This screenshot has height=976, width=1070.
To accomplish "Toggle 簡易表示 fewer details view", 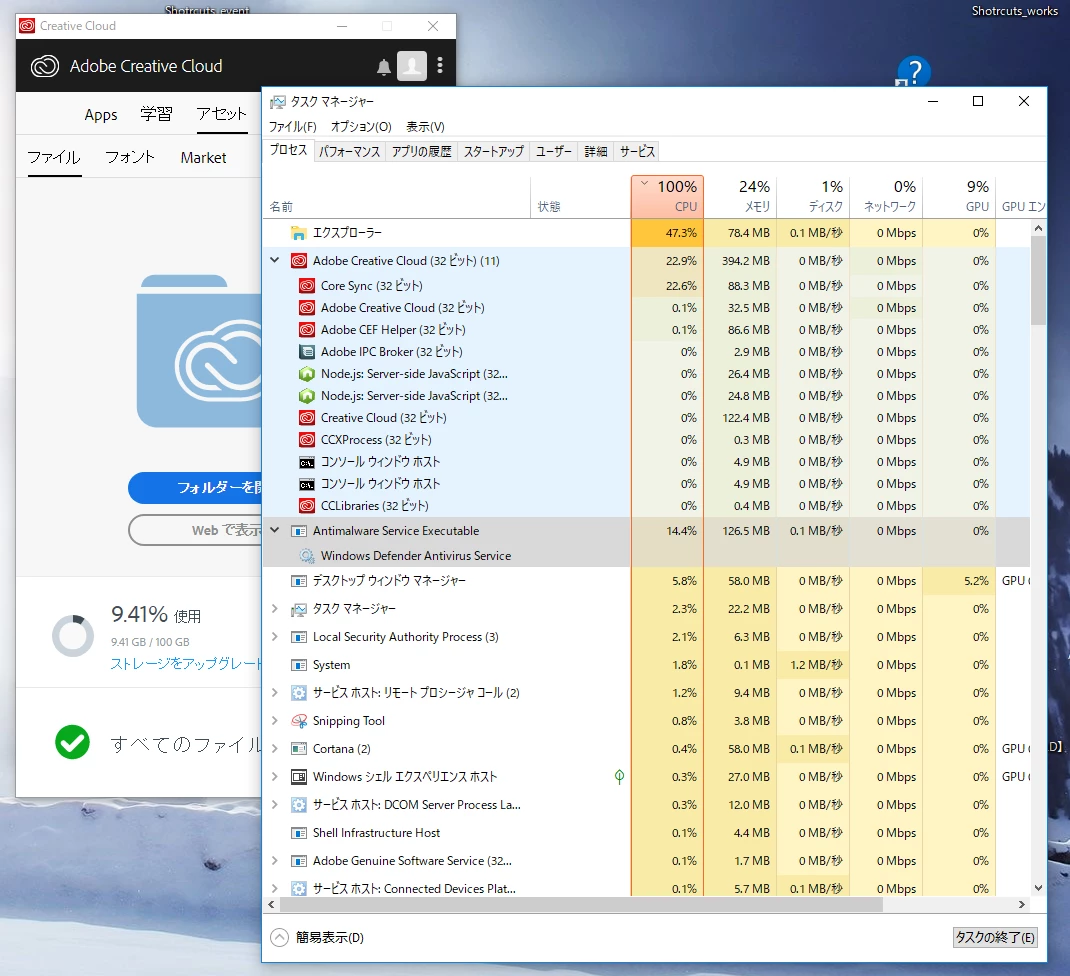I will (317, 938).
